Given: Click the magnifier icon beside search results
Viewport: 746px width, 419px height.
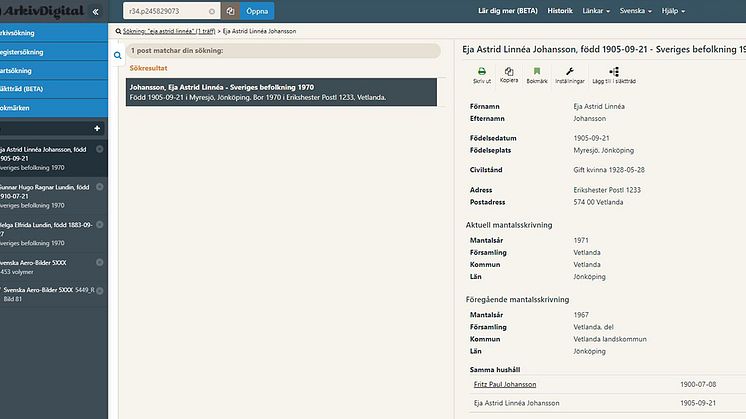Looking at the screenshot, I should [118, 55].
